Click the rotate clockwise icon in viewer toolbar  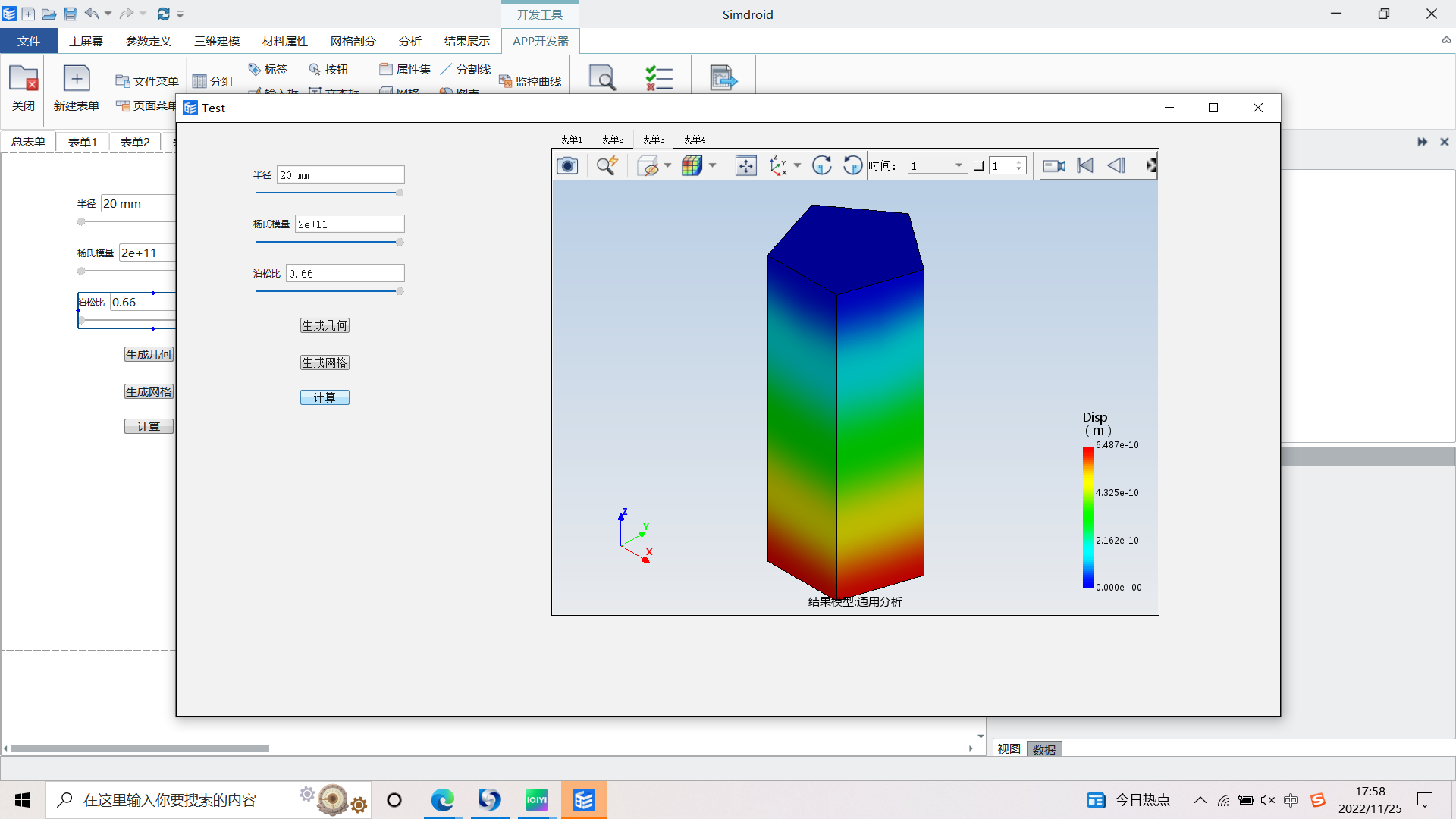point(822,165)
